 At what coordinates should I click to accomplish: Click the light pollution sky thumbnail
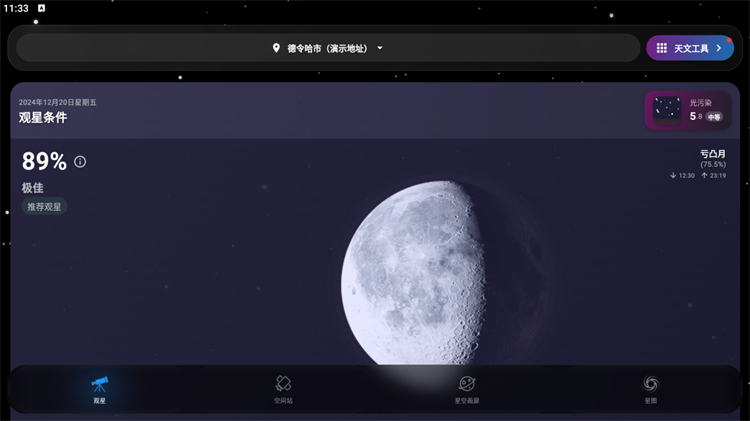667,111
